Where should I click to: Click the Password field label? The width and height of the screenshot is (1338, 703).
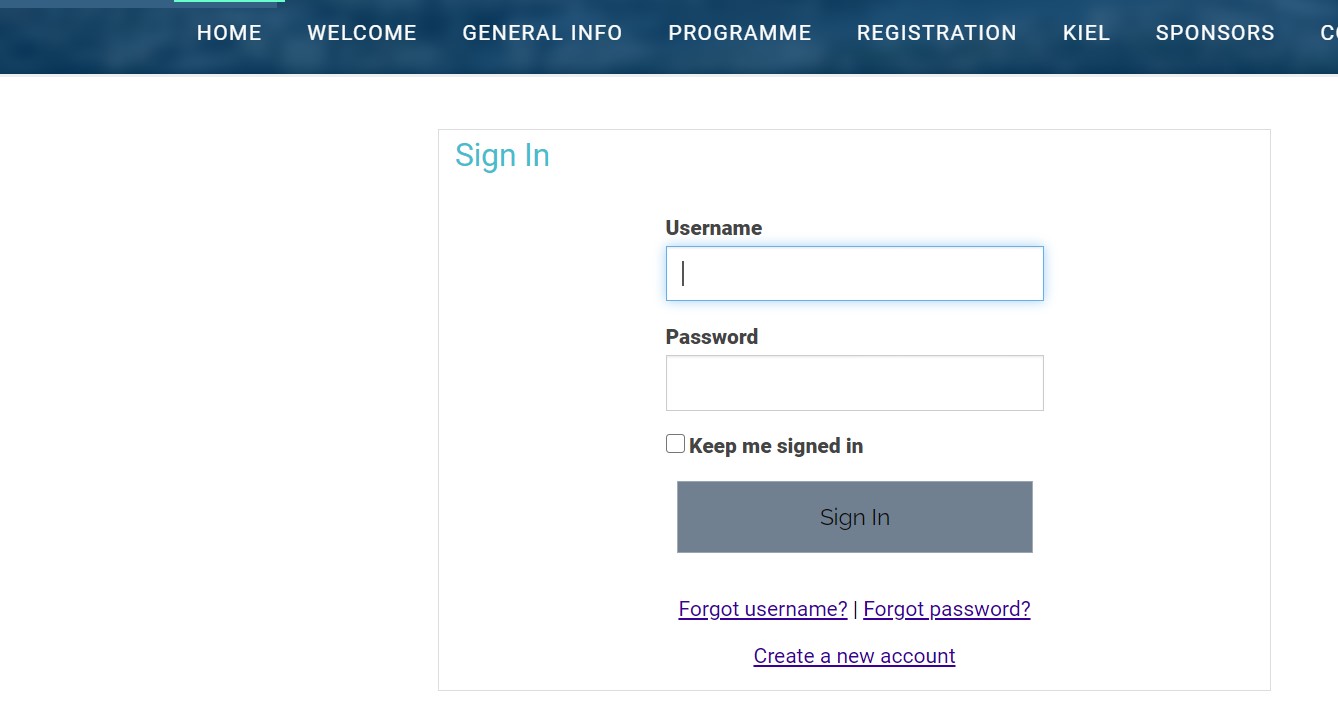(712, 337)
